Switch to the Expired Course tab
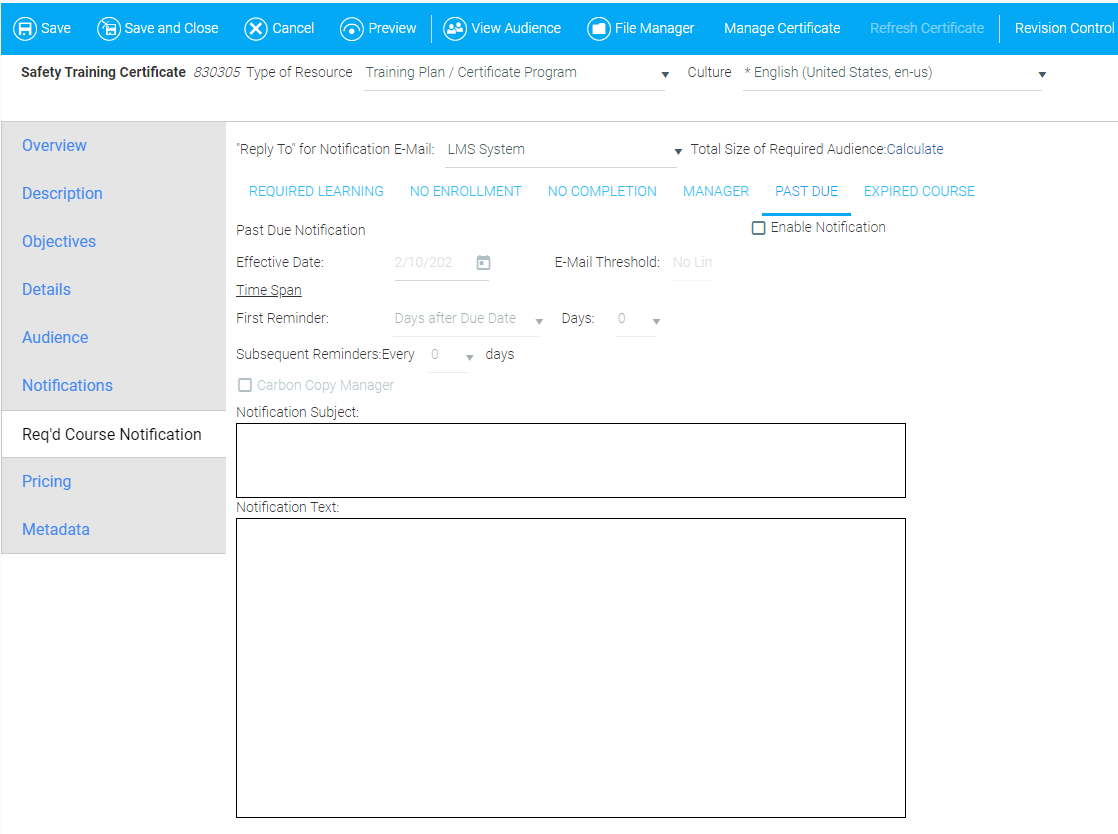Image resolution: width=1118 pixels, height=834 pixels. click(x=919, y=191)
